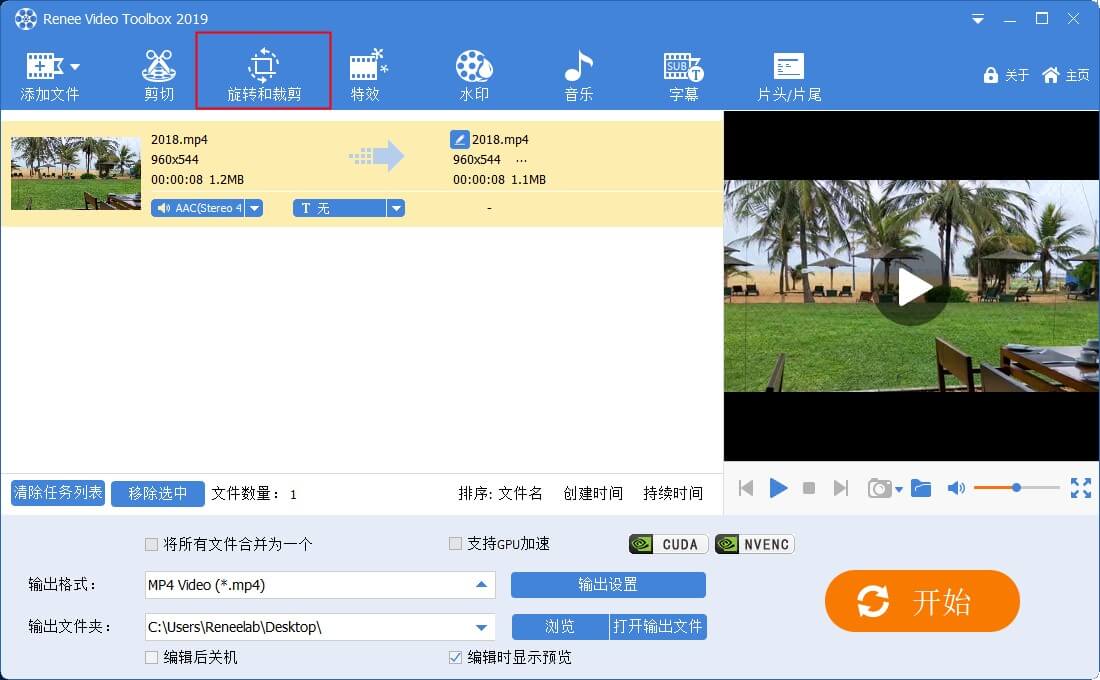
Task: Open the 字幕 subtitle tool
Action: [683, 76]
